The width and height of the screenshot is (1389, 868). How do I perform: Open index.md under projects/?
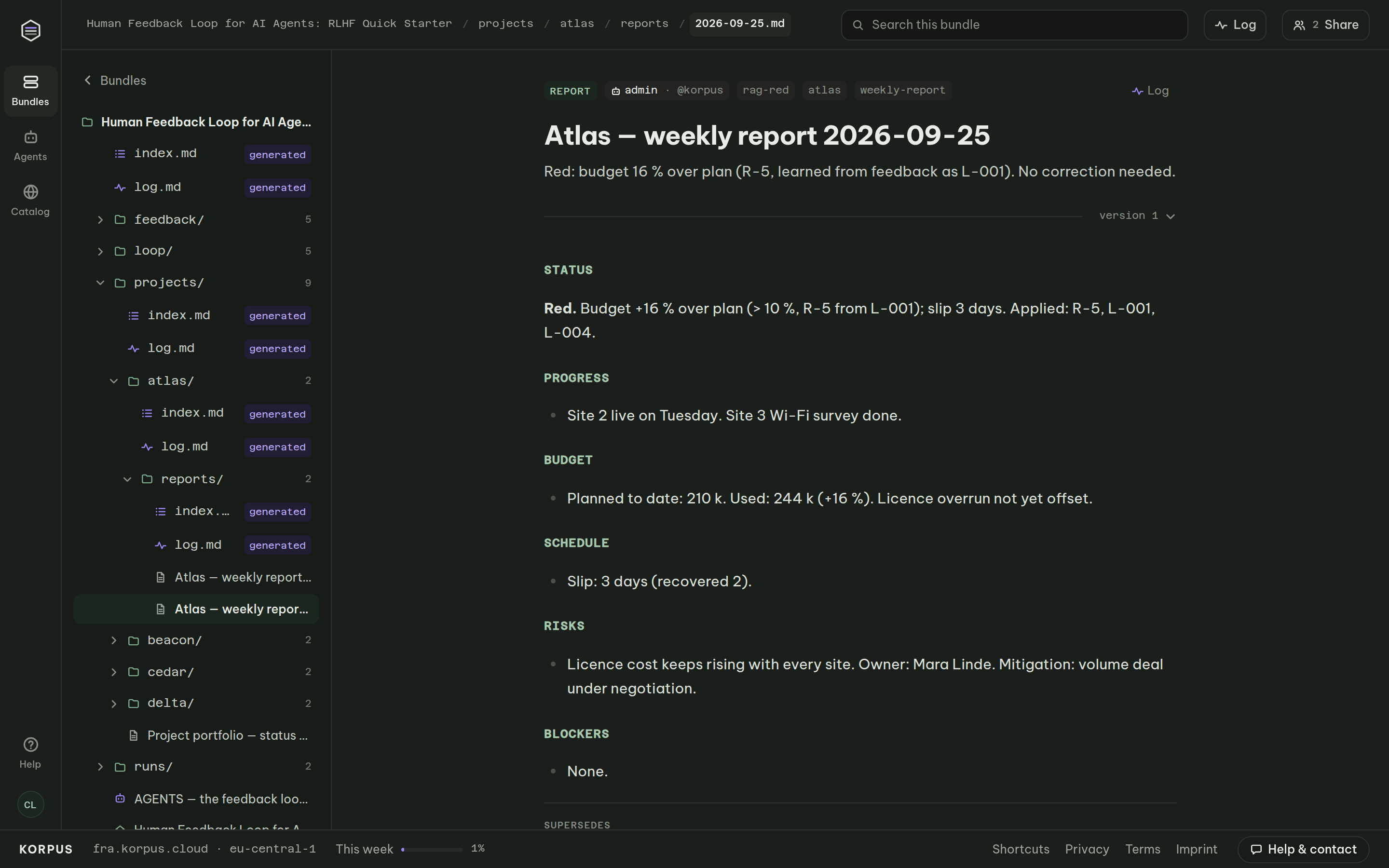point(196,316)
